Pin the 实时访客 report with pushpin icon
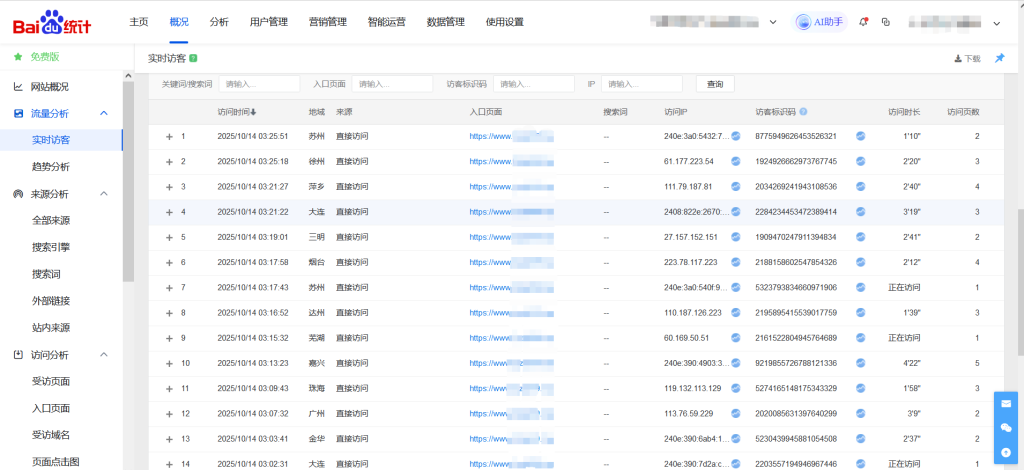 coord(999,58)
